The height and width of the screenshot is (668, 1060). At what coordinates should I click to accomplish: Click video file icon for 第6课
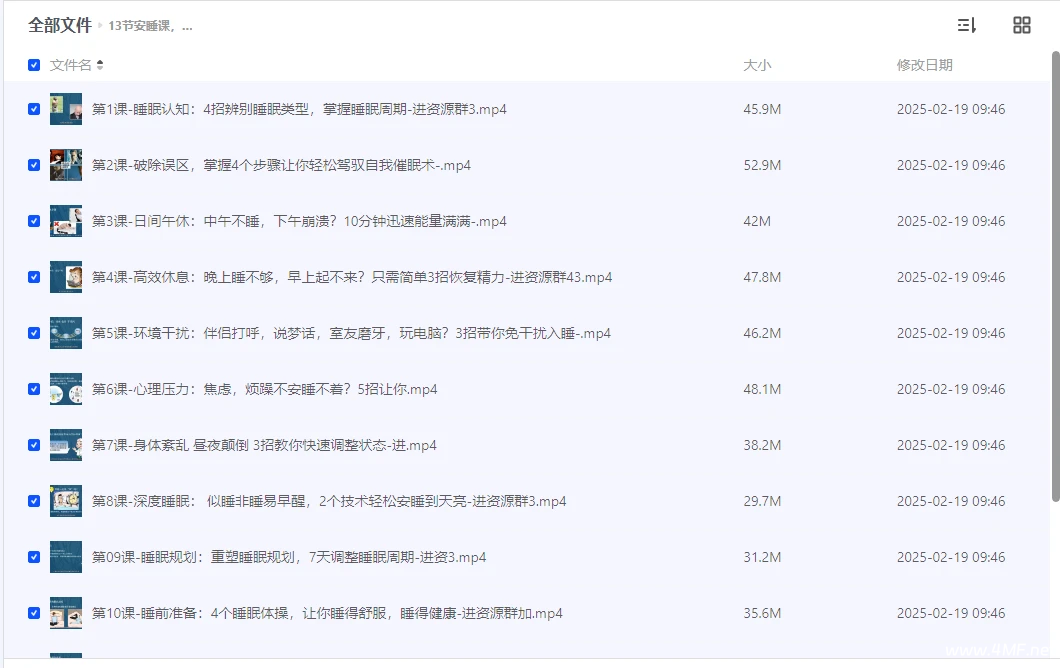[x=66, y=389]
